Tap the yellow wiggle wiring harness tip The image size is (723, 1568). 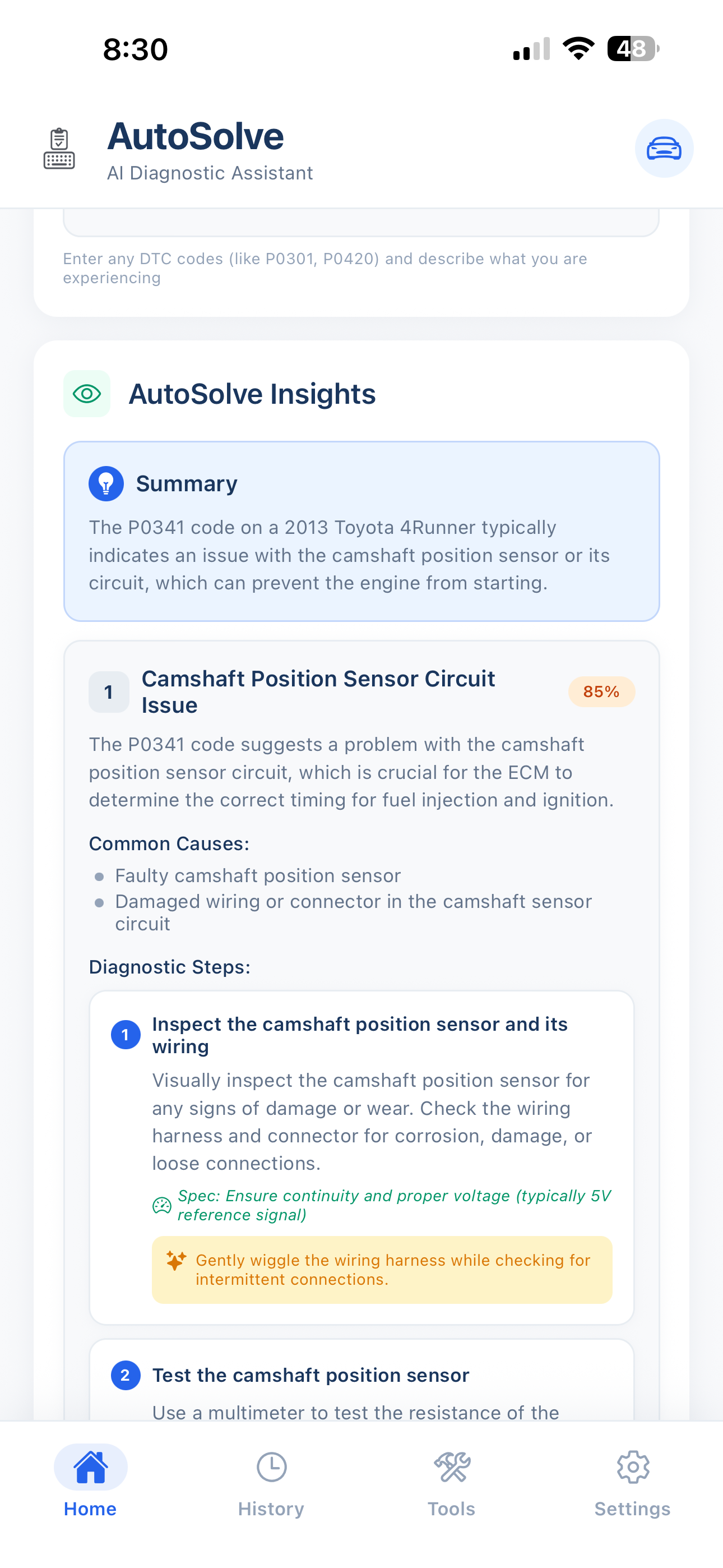(382, 1270)
